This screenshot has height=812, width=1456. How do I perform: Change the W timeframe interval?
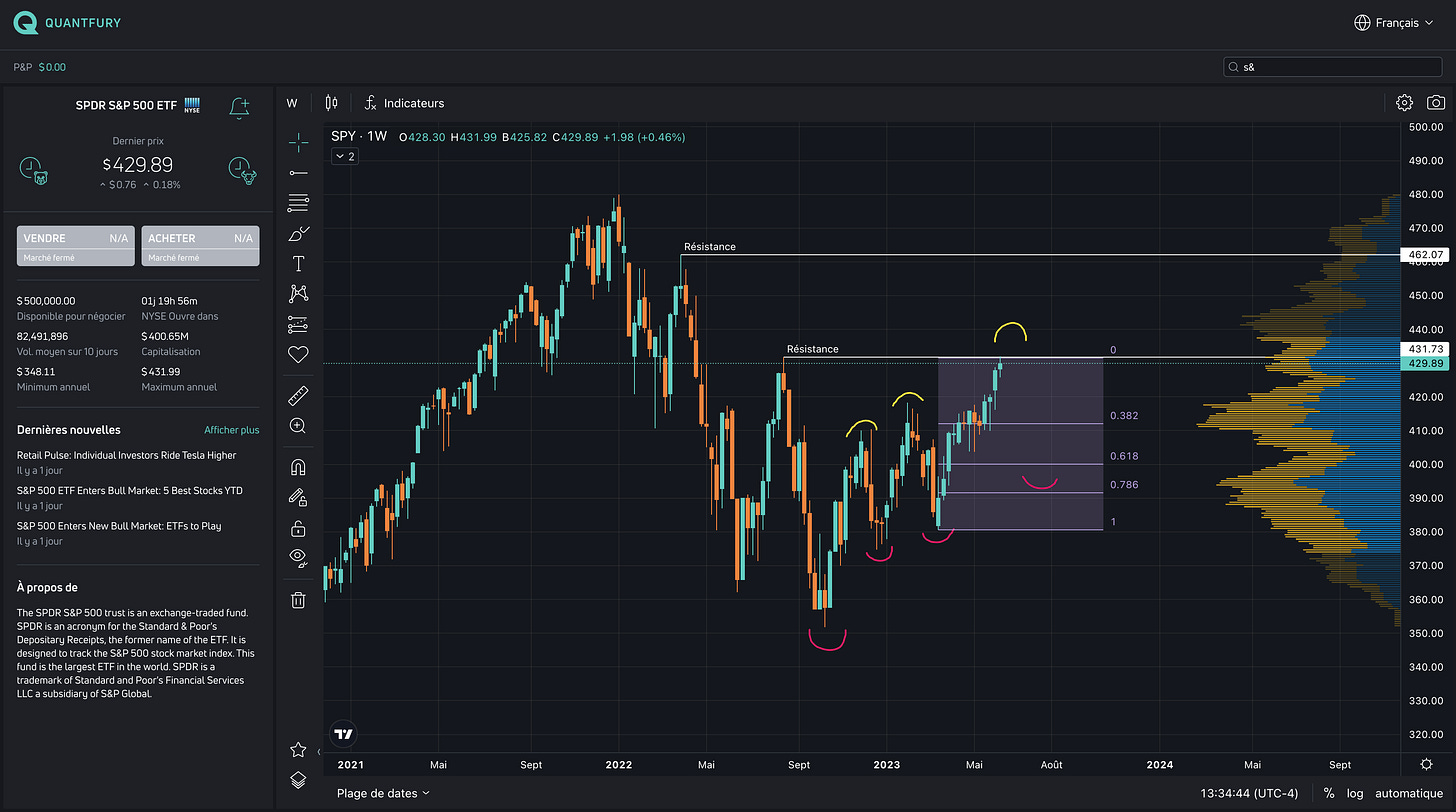coord(292,103)
